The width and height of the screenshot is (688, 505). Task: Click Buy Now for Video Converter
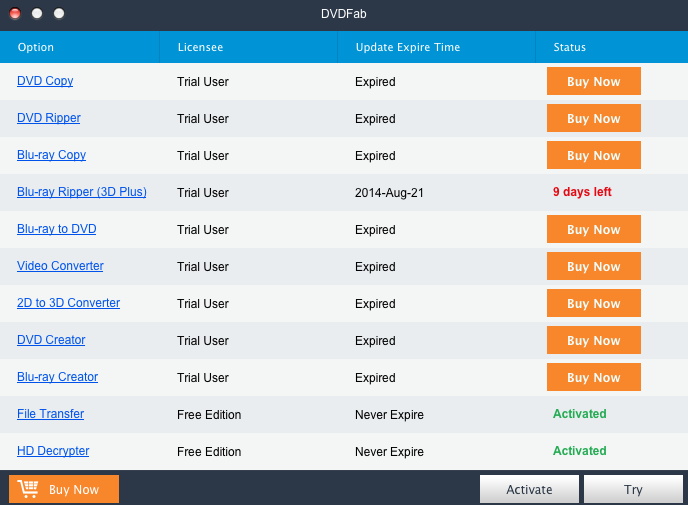click(594, 266)
